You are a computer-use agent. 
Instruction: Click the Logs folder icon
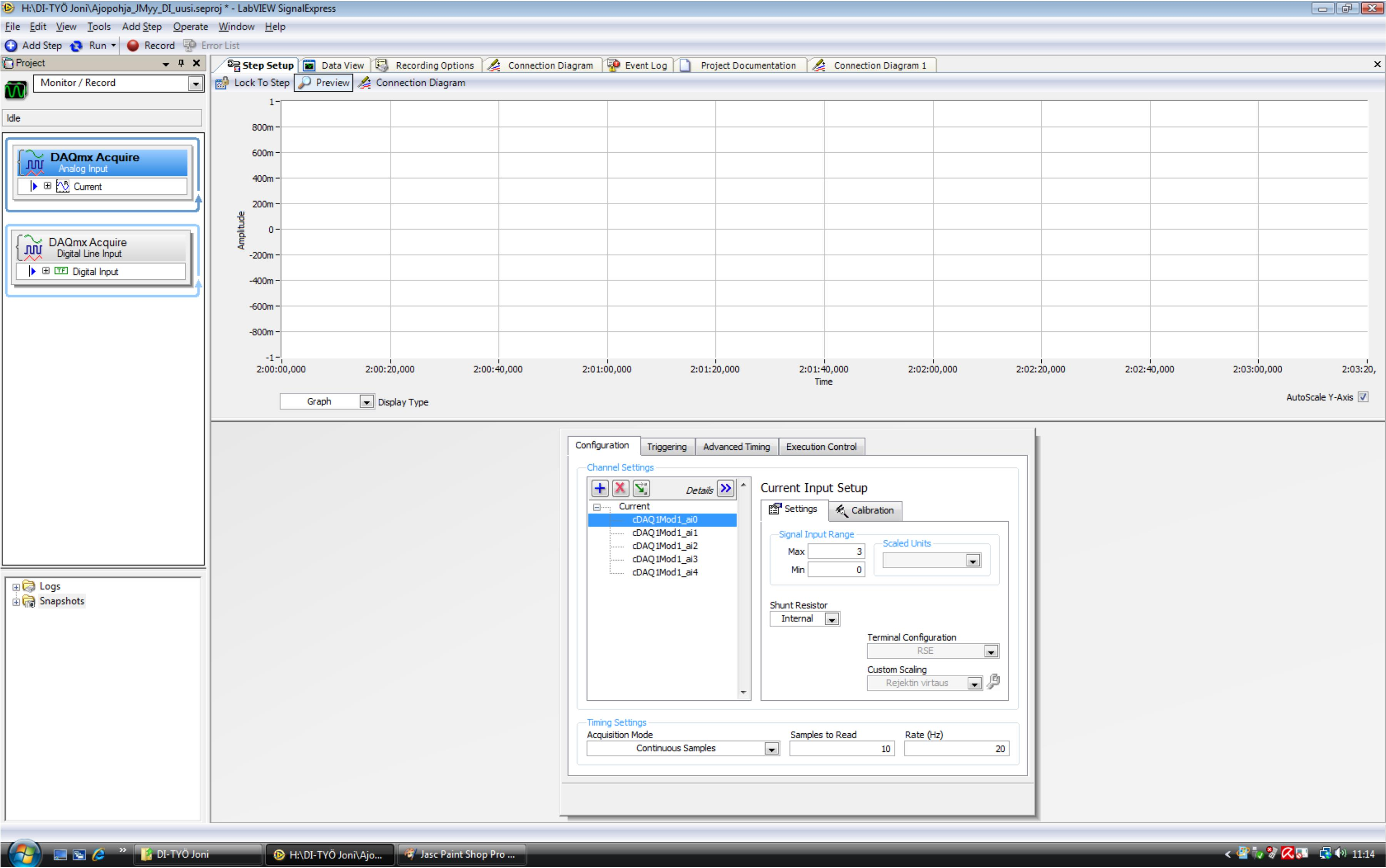pyautogui.click(x=29, y=586)
